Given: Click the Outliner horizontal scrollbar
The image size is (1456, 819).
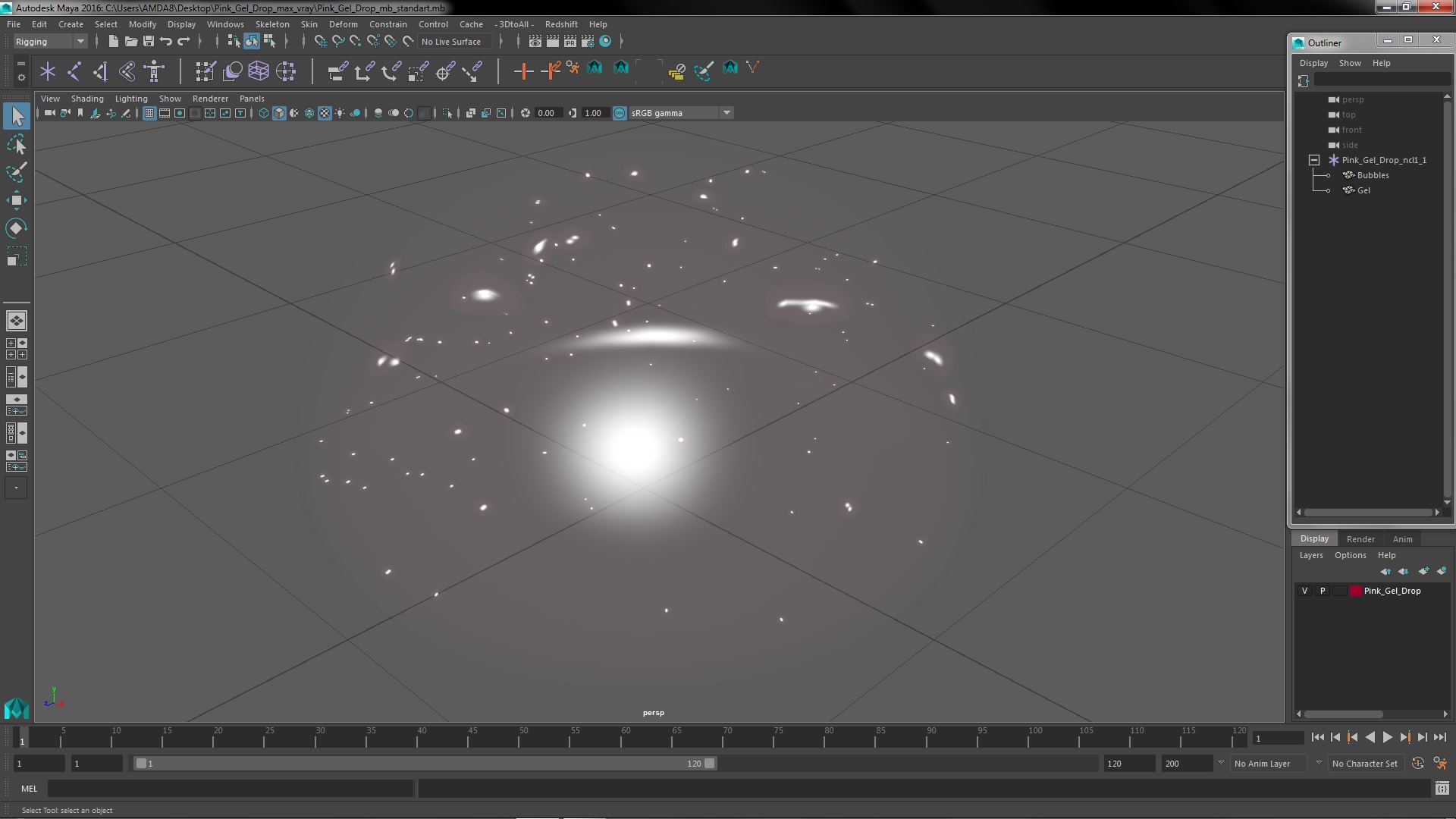Looking at the screenshot, I should [x=1367, y=513].
